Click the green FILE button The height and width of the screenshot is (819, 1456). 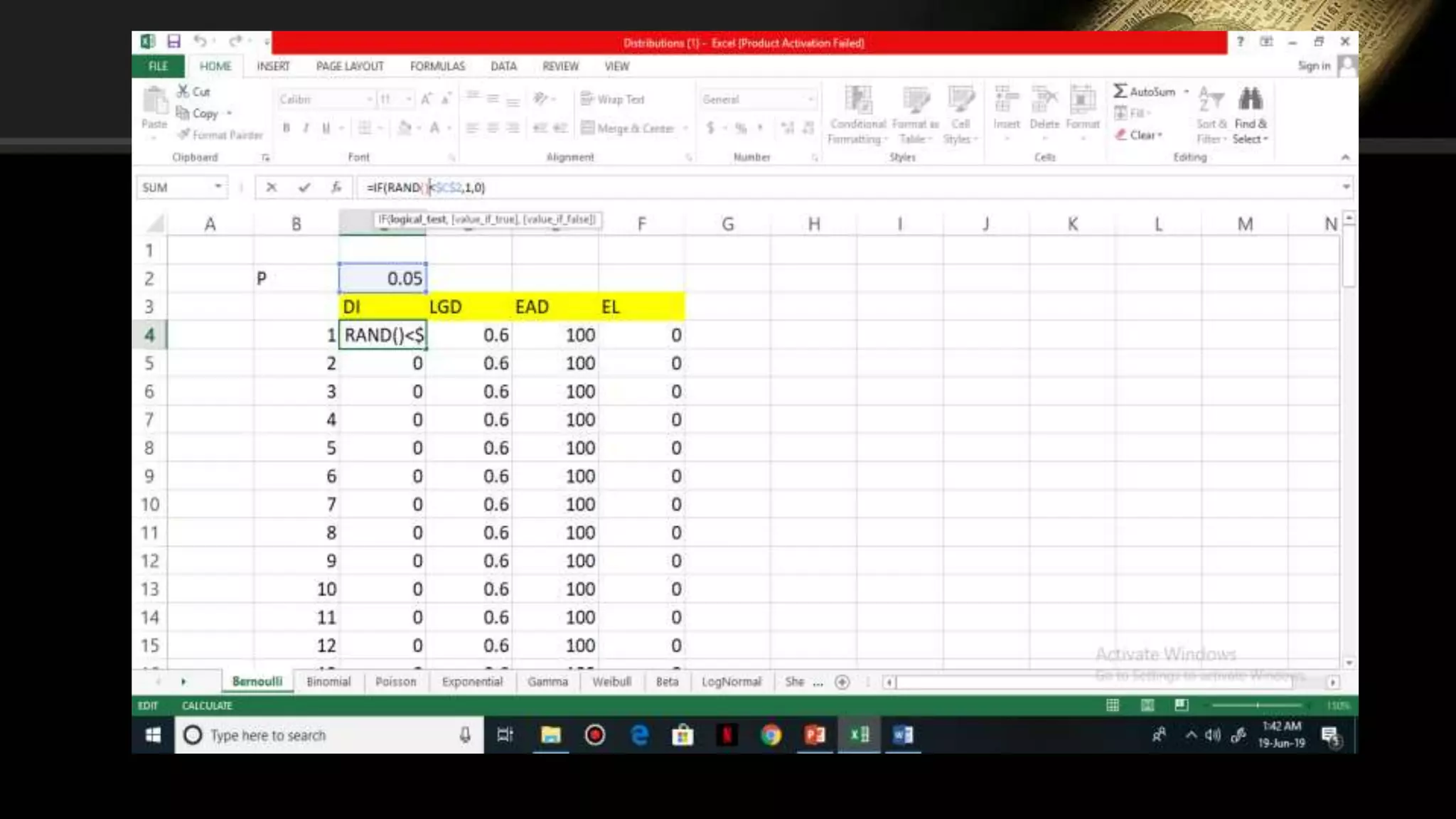click(x=158, y=66)
